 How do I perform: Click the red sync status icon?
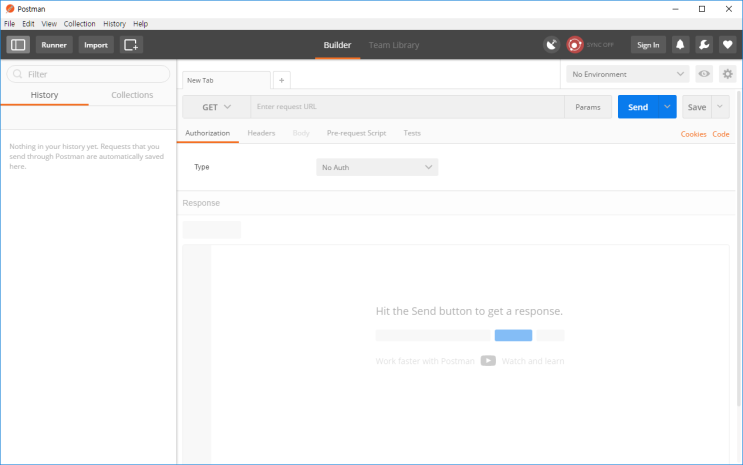[575, 45]
